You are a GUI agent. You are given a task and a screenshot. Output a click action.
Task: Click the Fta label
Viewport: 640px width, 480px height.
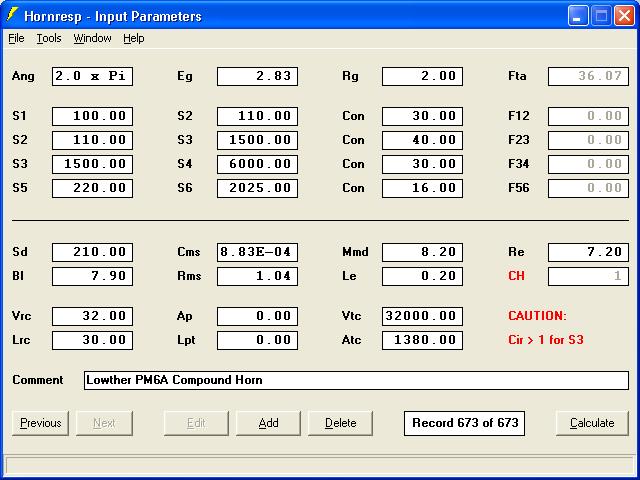tap(517, 76)
